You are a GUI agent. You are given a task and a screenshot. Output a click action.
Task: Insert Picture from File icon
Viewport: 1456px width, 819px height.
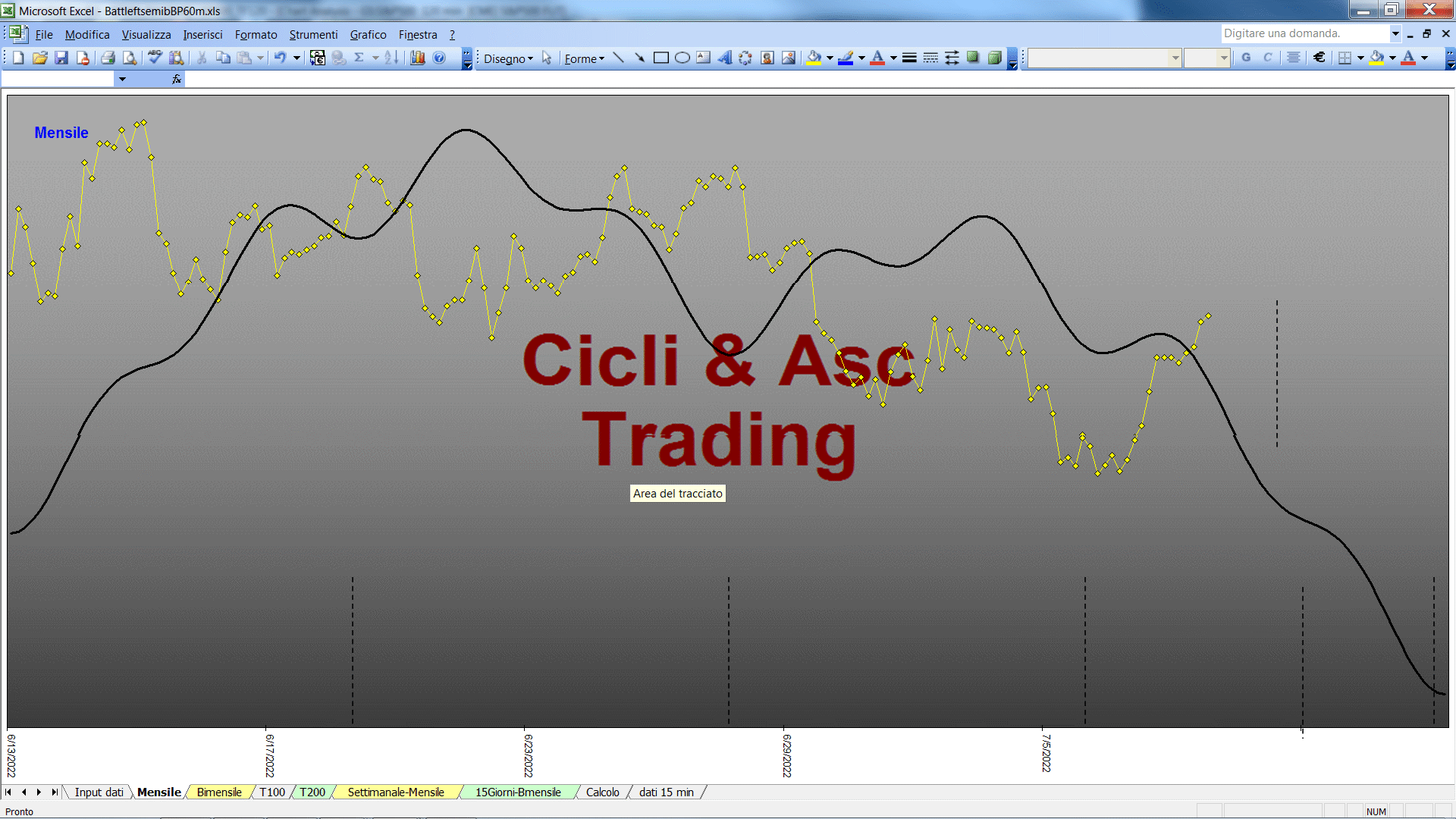pyautogui.click(x=789, y=58)
